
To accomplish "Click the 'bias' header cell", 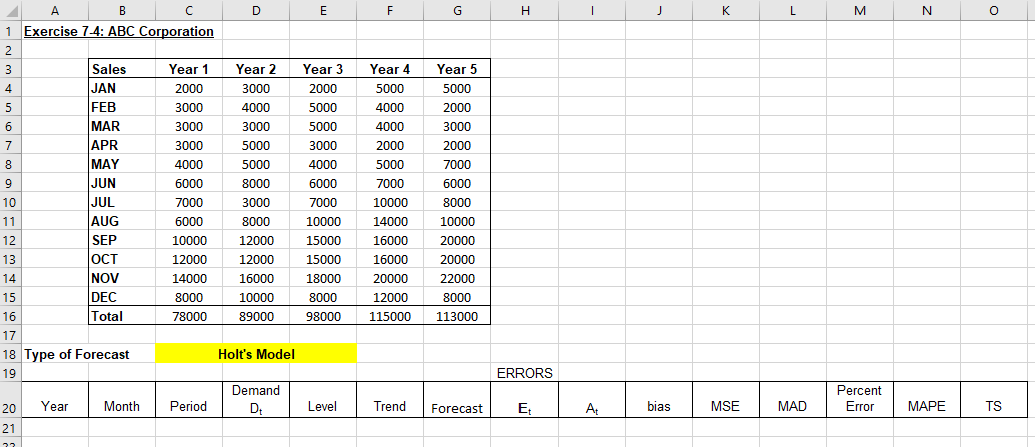I will (659, 399).
